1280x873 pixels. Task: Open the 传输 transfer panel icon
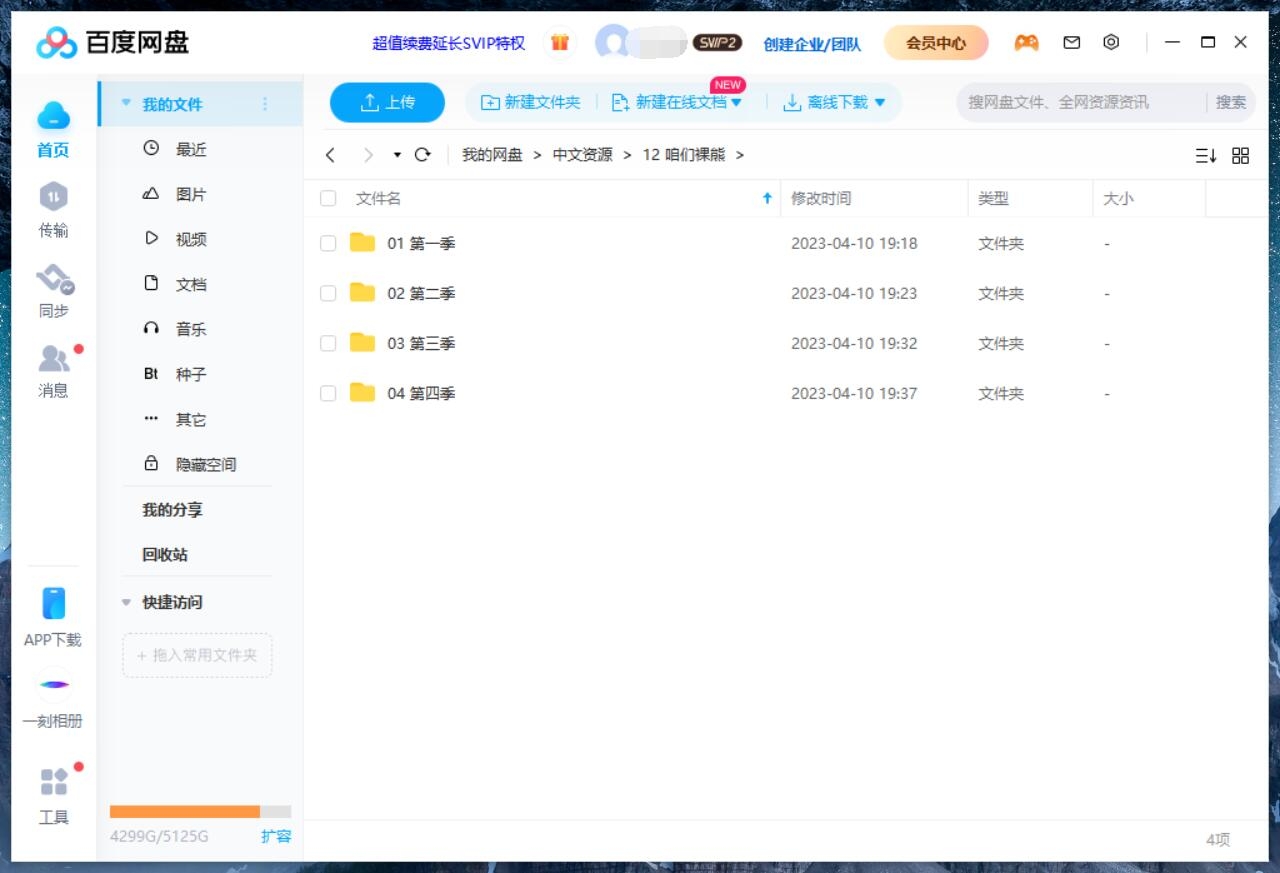coord(53,197)
